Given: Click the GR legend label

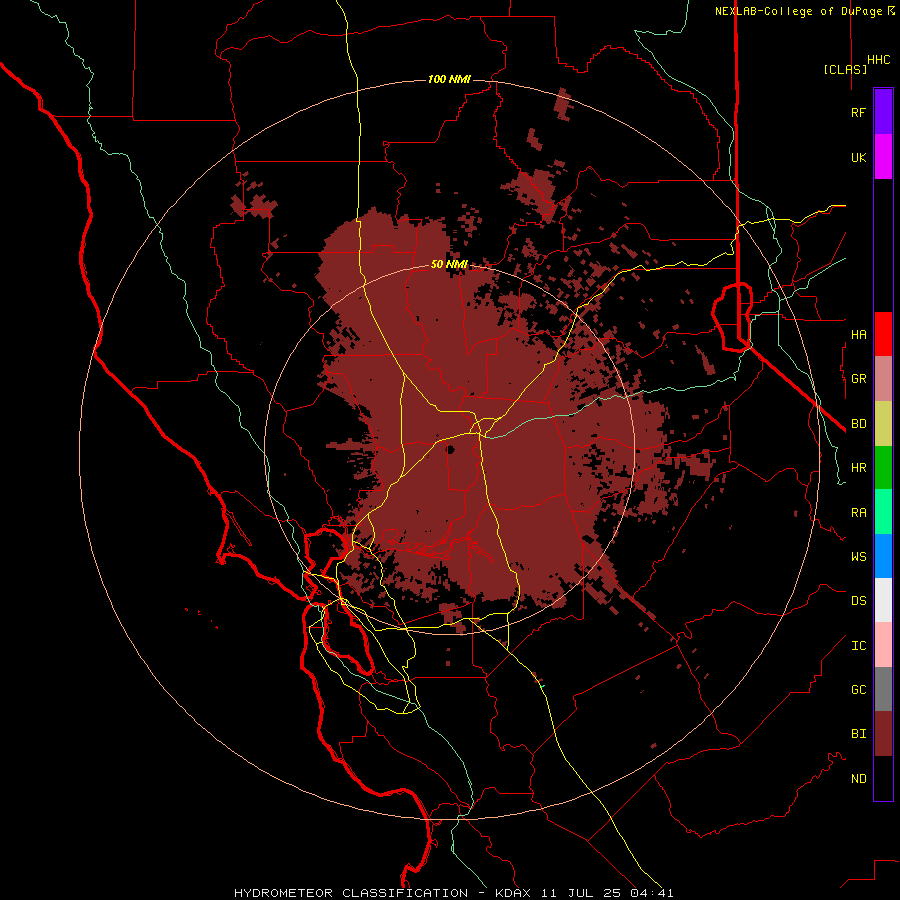Looking at the screenshot, I should tap(858, 379).
